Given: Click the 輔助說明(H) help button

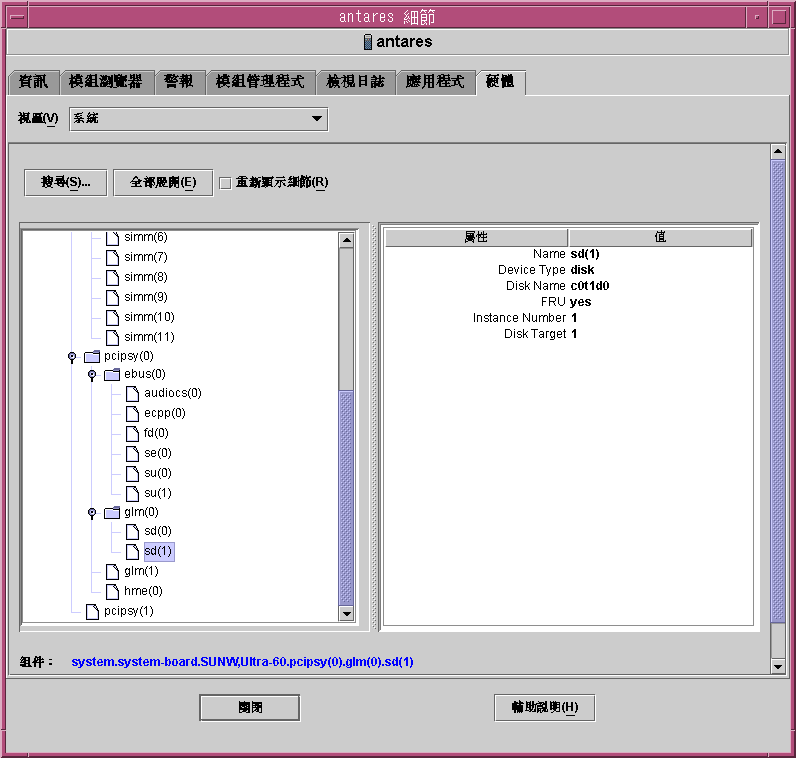Looking at the screenshot, I should (x=545, y=707).
